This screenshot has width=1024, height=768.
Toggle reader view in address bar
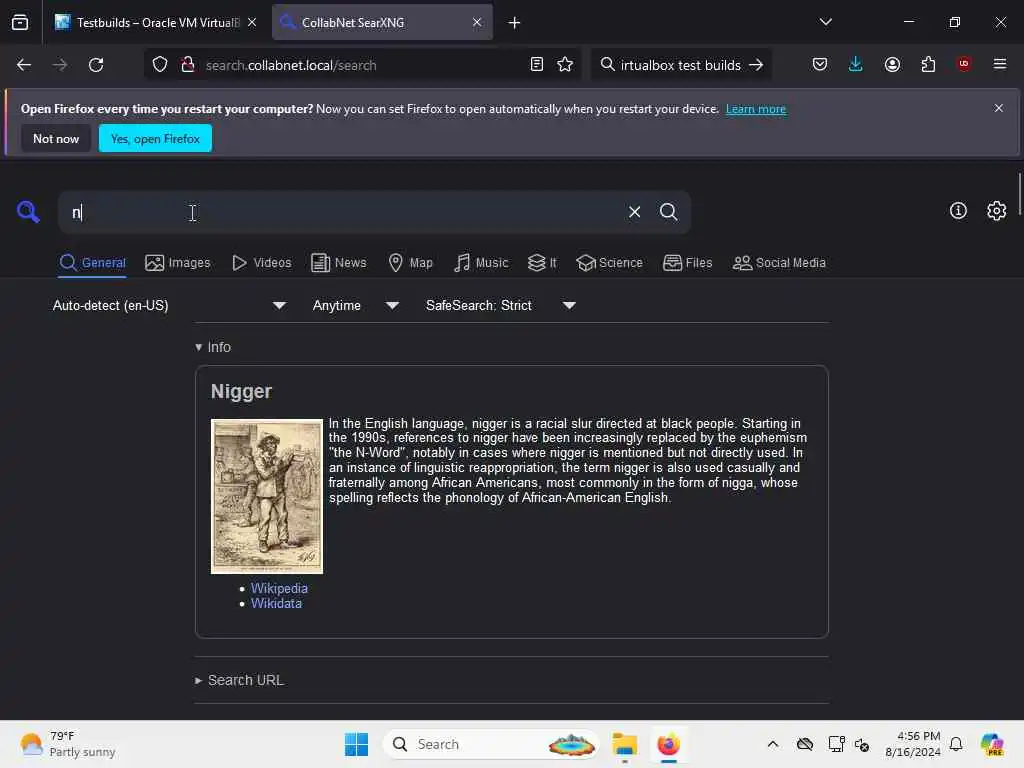[537, 65]
